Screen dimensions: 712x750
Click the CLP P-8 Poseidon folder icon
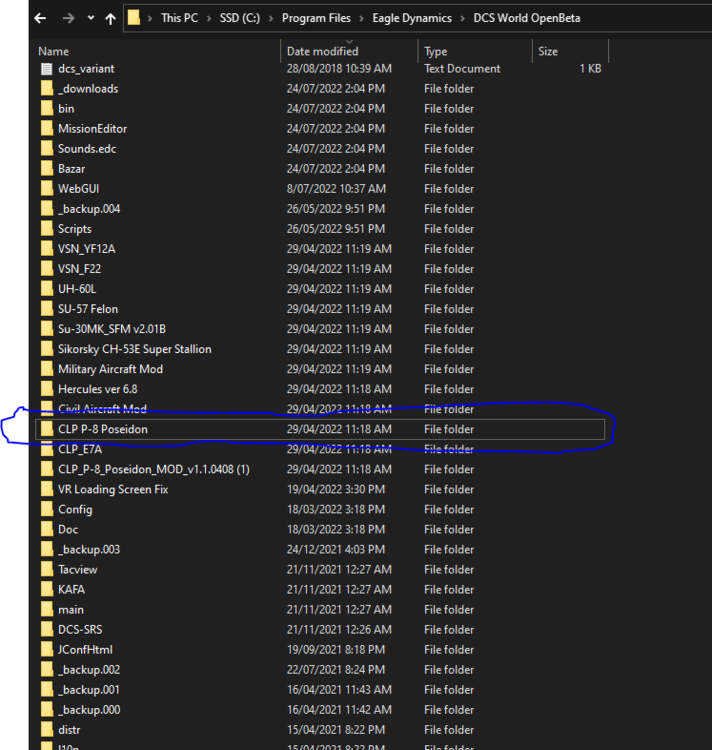(46, 429)
